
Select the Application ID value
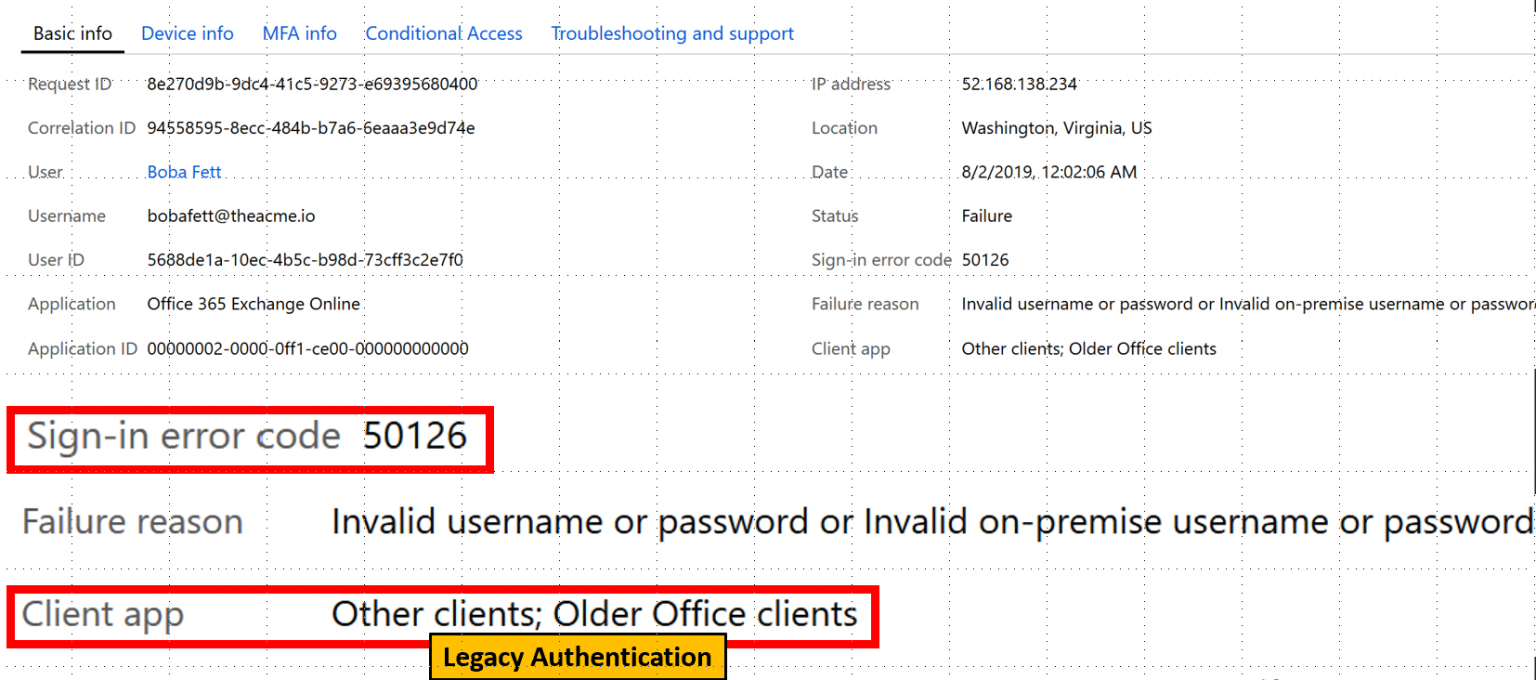click(x=307, y=348)
